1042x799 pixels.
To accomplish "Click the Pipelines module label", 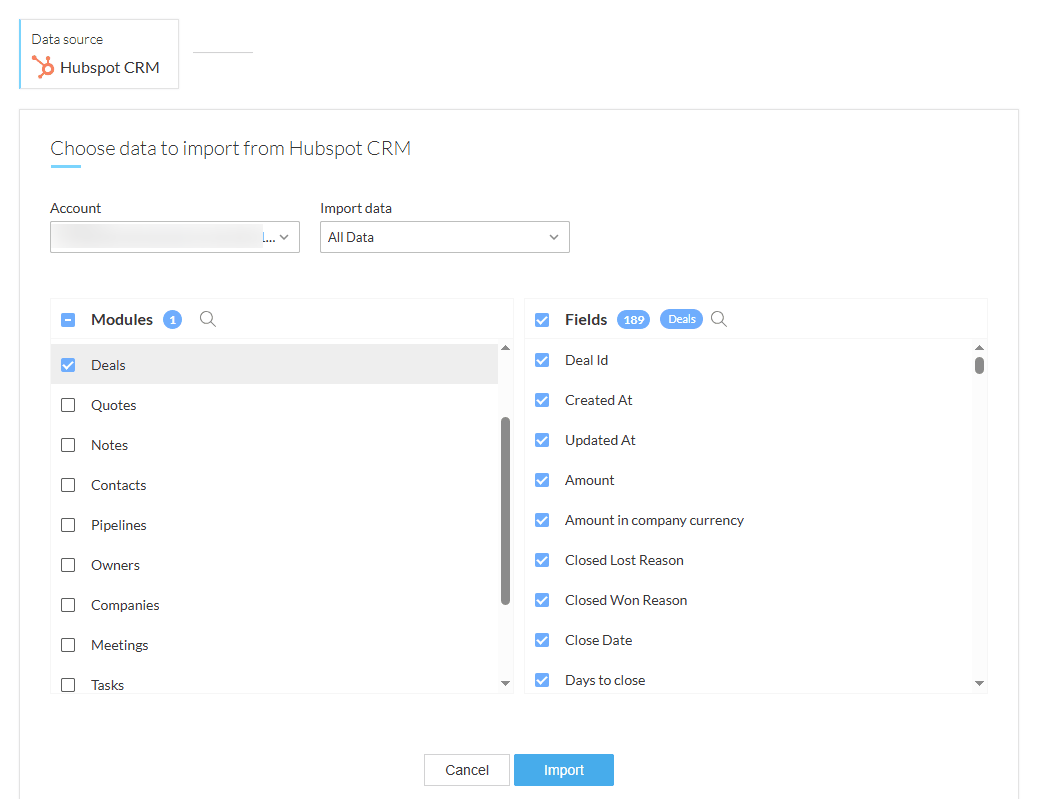I will pyautogui.click(x=118, y=525).
